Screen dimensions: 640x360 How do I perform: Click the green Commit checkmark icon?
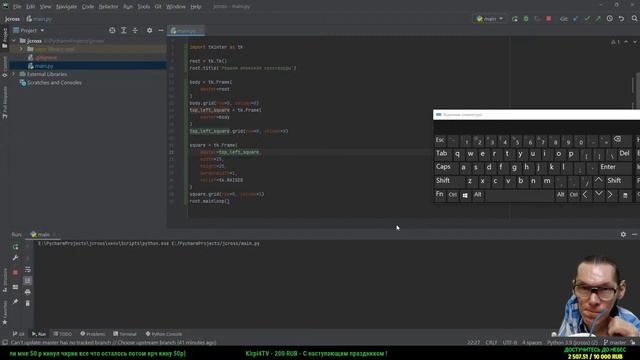coord(587,19)
